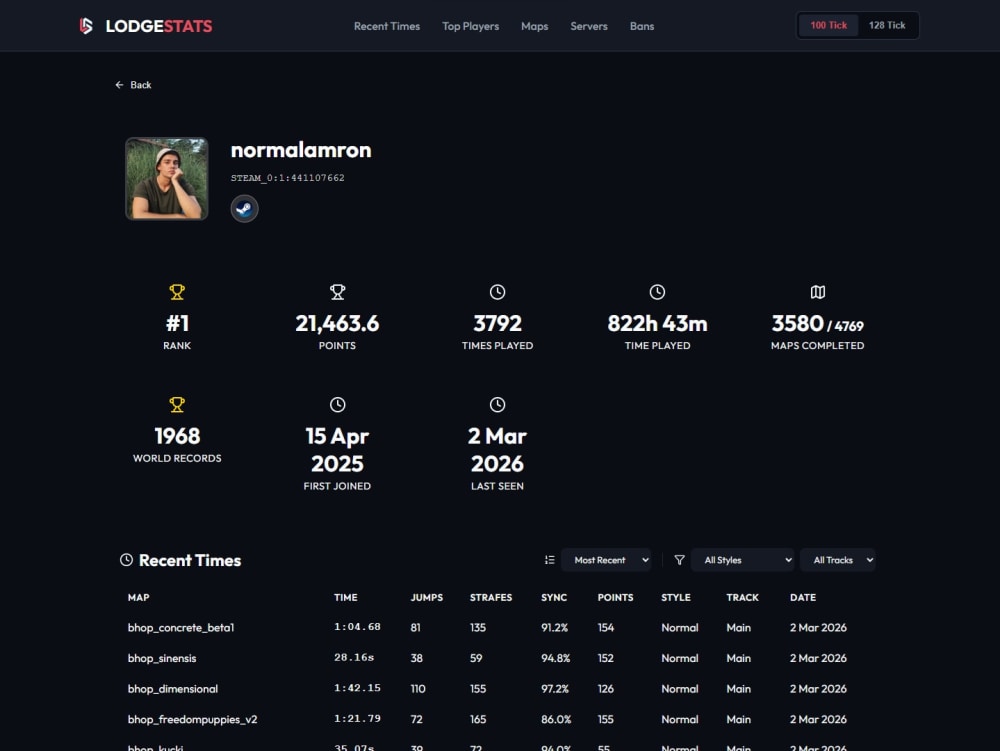Click the clock icon above Time Played
This screenshot has width=1000, height=751.
[658, 292]
